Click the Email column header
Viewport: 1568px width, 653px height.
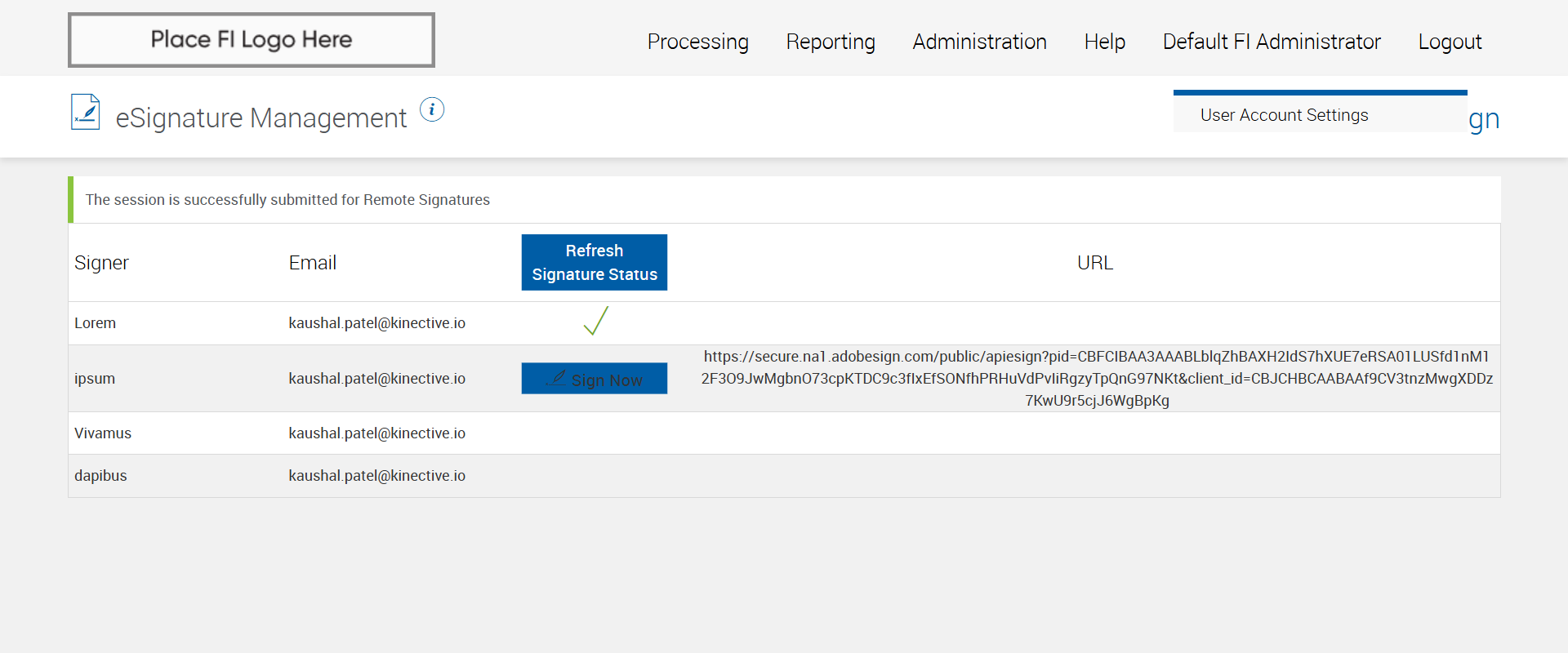tap(312, 263)
